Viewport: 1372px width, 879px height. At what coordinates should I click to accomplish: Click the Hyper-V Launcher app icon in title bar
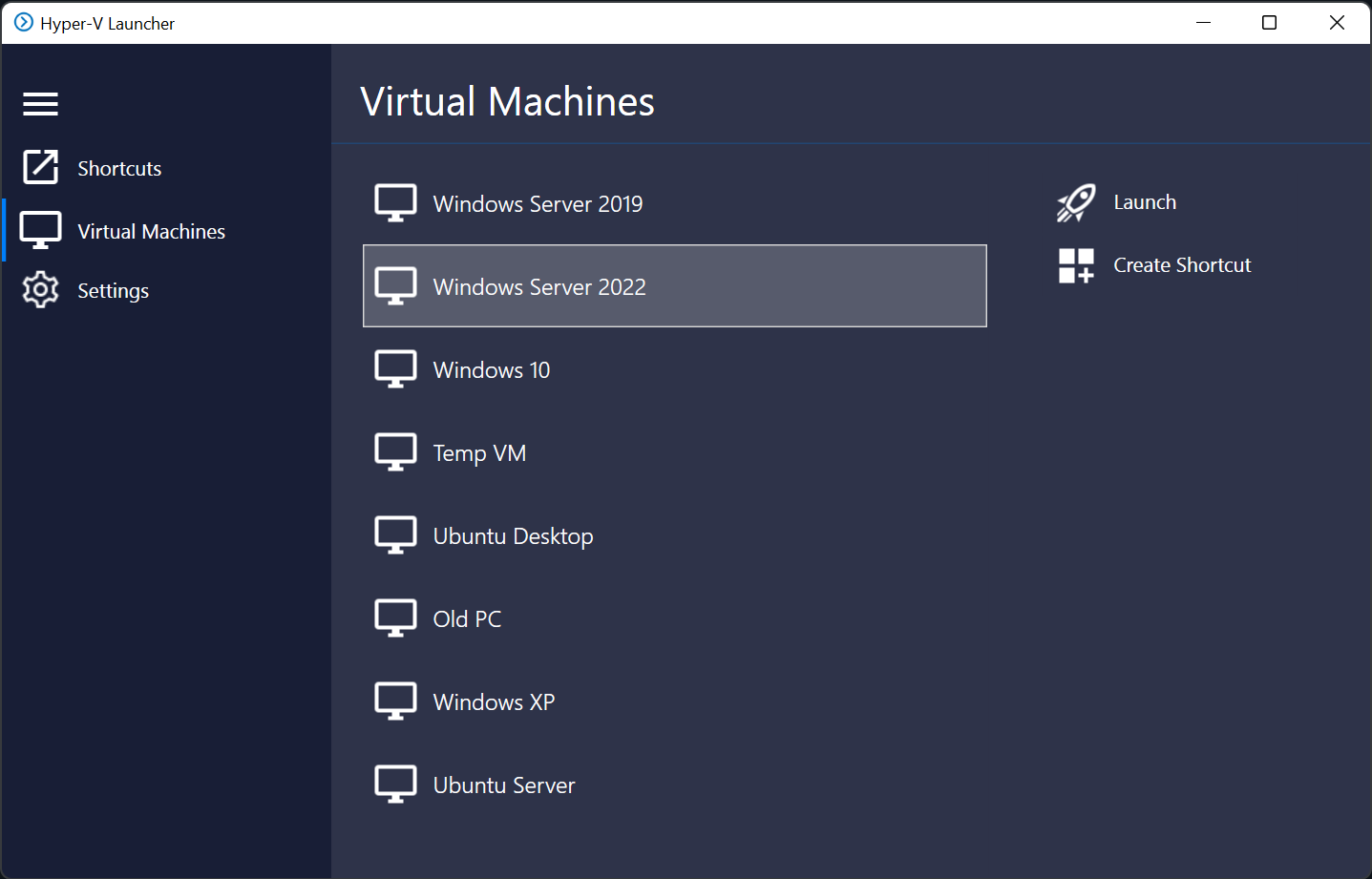tap(24, 22)
